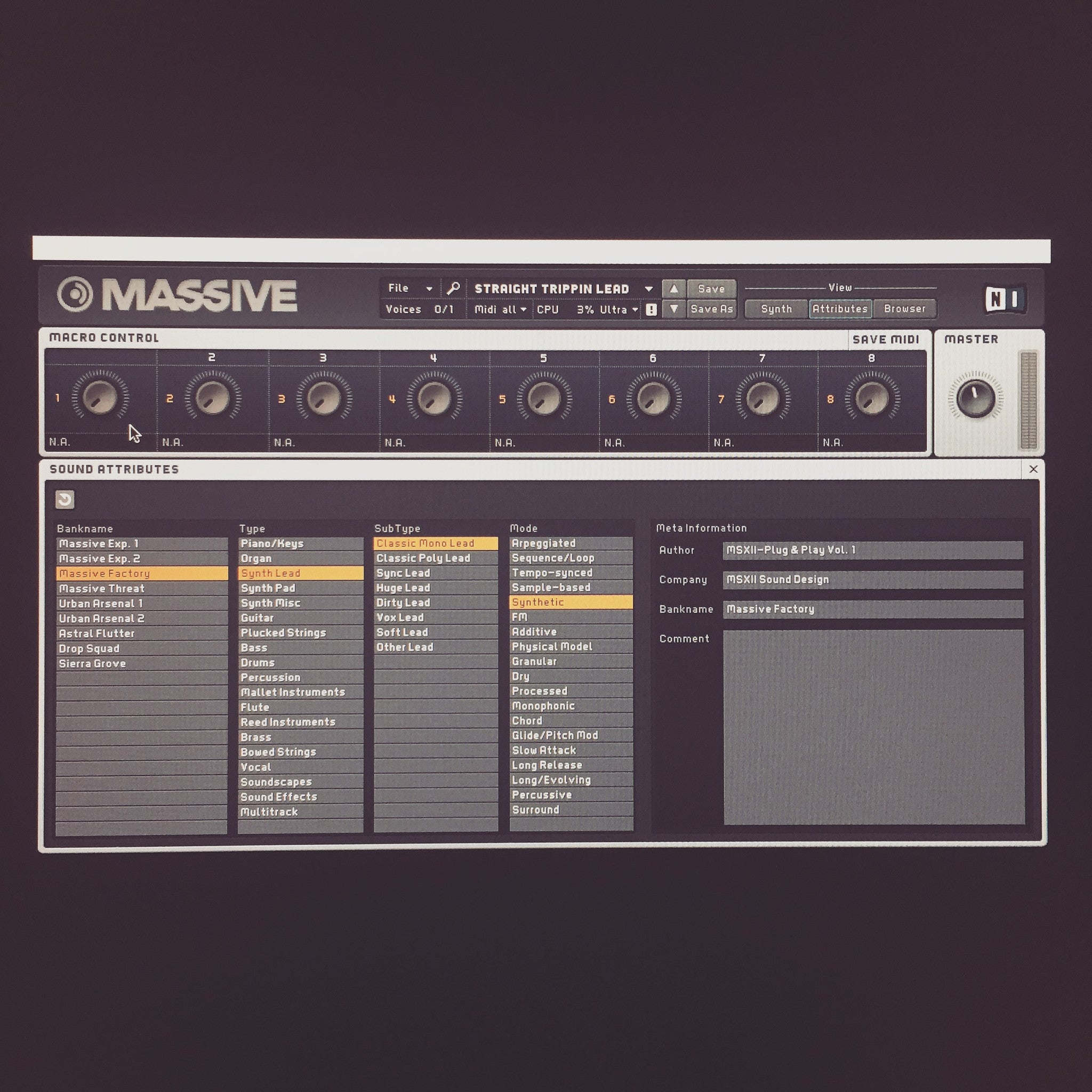This screenshot has height=1092, width=1092.
Task: Click the magnifier search icon
Action: 453,289
